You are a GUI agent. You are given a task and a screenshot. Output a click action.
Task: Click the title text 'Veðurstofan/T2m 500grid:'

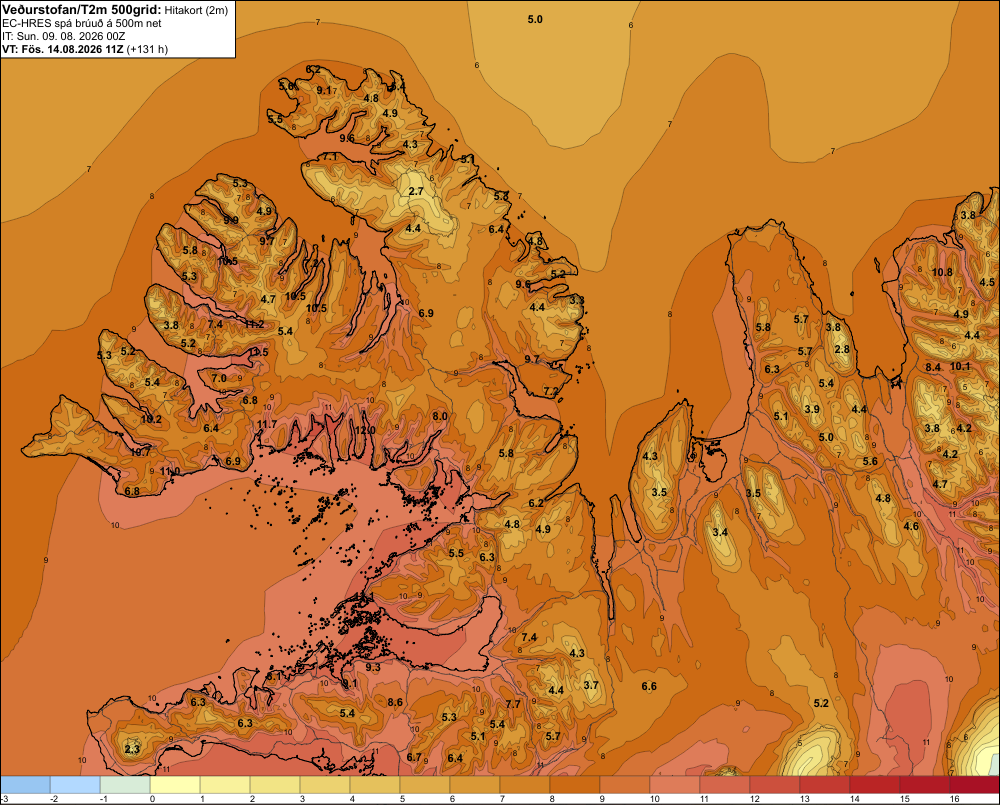pos(82,9)
